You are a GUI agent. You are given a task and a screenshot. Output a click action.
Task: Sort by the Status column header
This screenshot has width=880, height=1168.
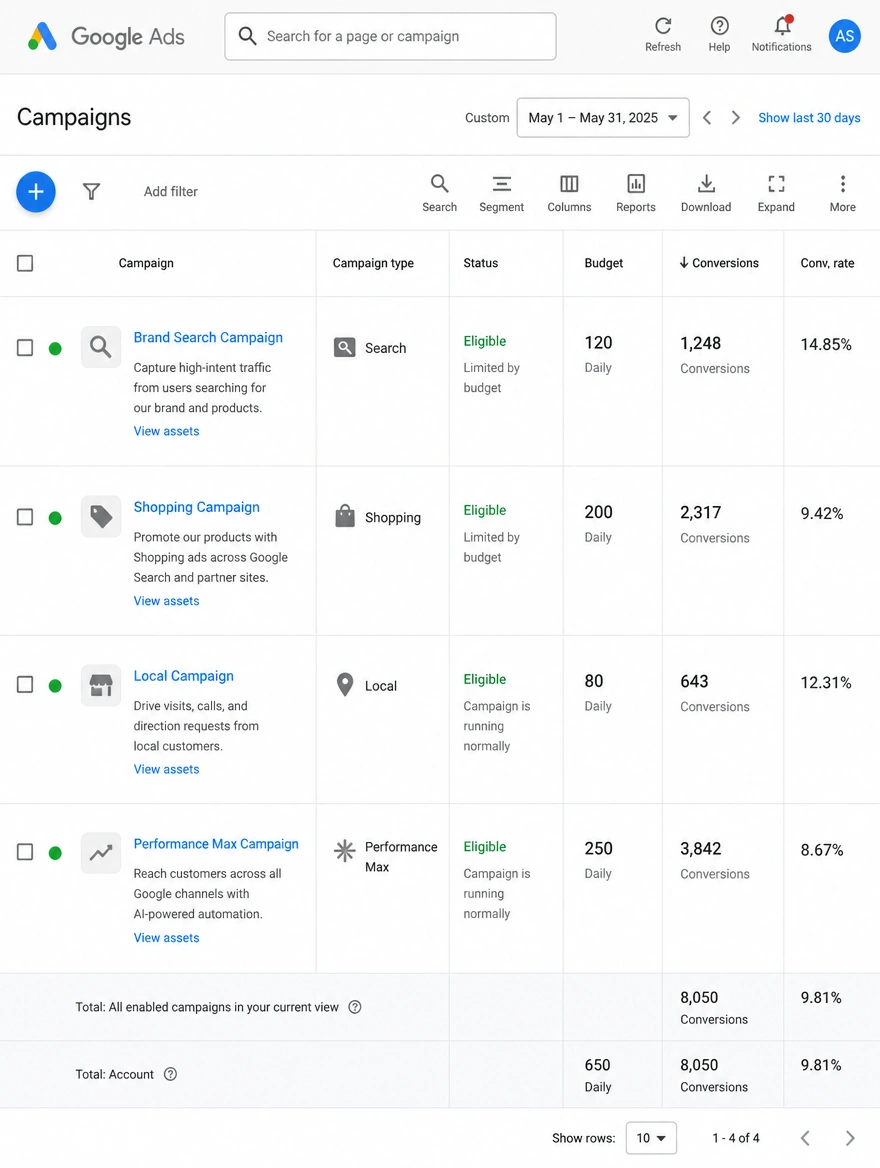pos(481,263)
